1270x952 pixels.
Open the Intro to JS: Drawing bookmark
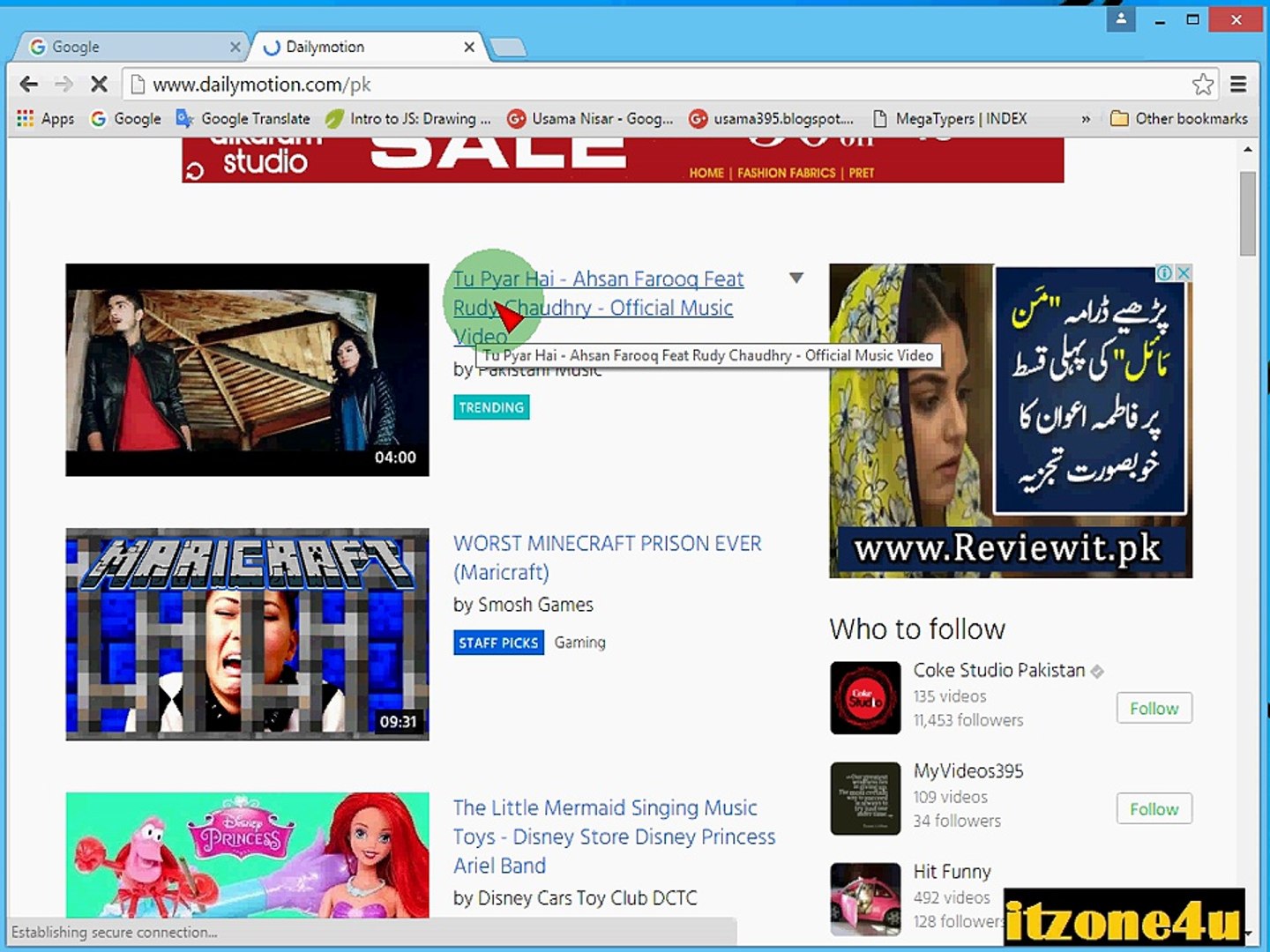[407, 119]
